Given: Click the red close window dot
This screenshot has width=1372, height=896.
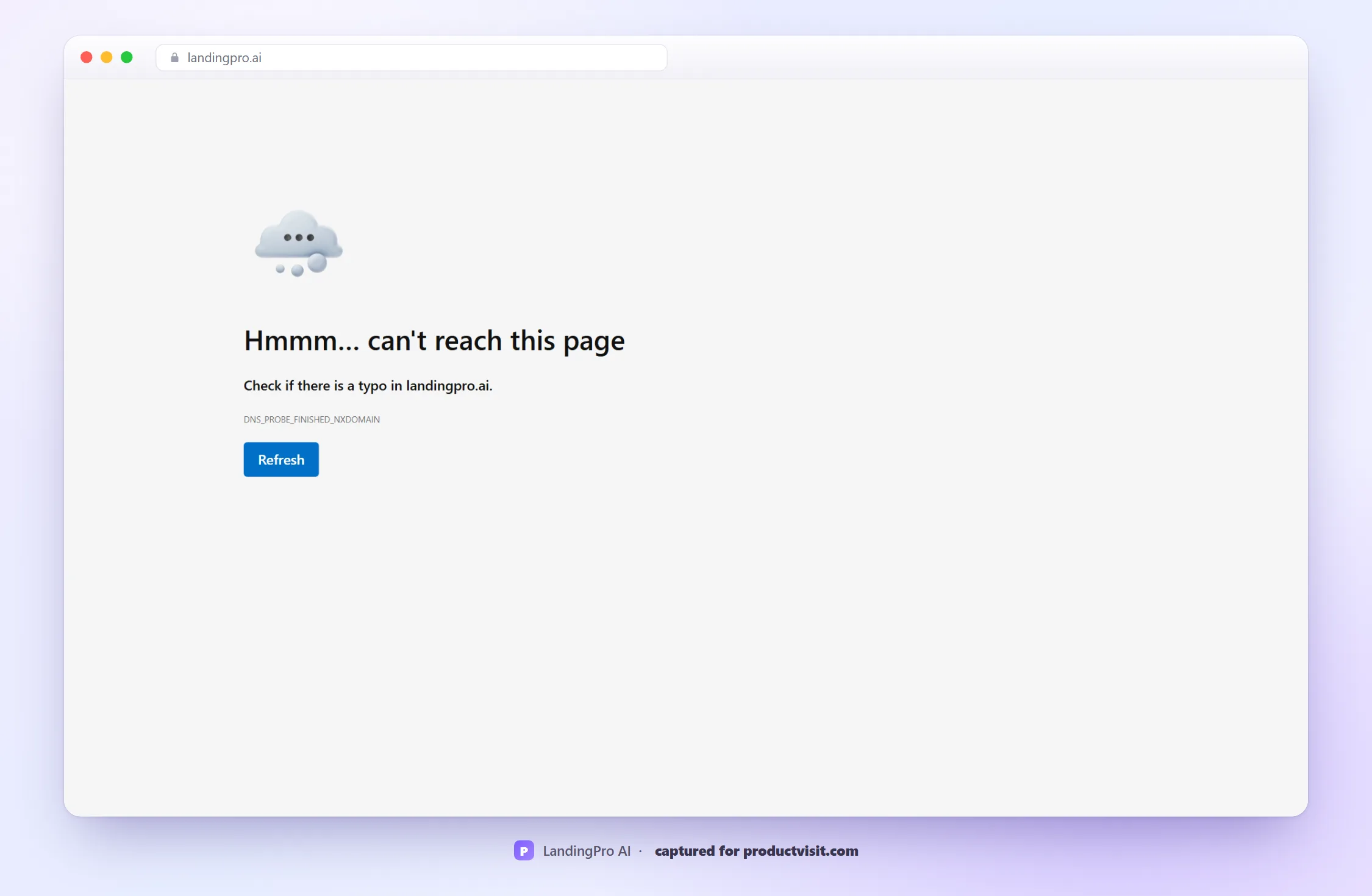Looking at the screenshot, I should 87,57.
